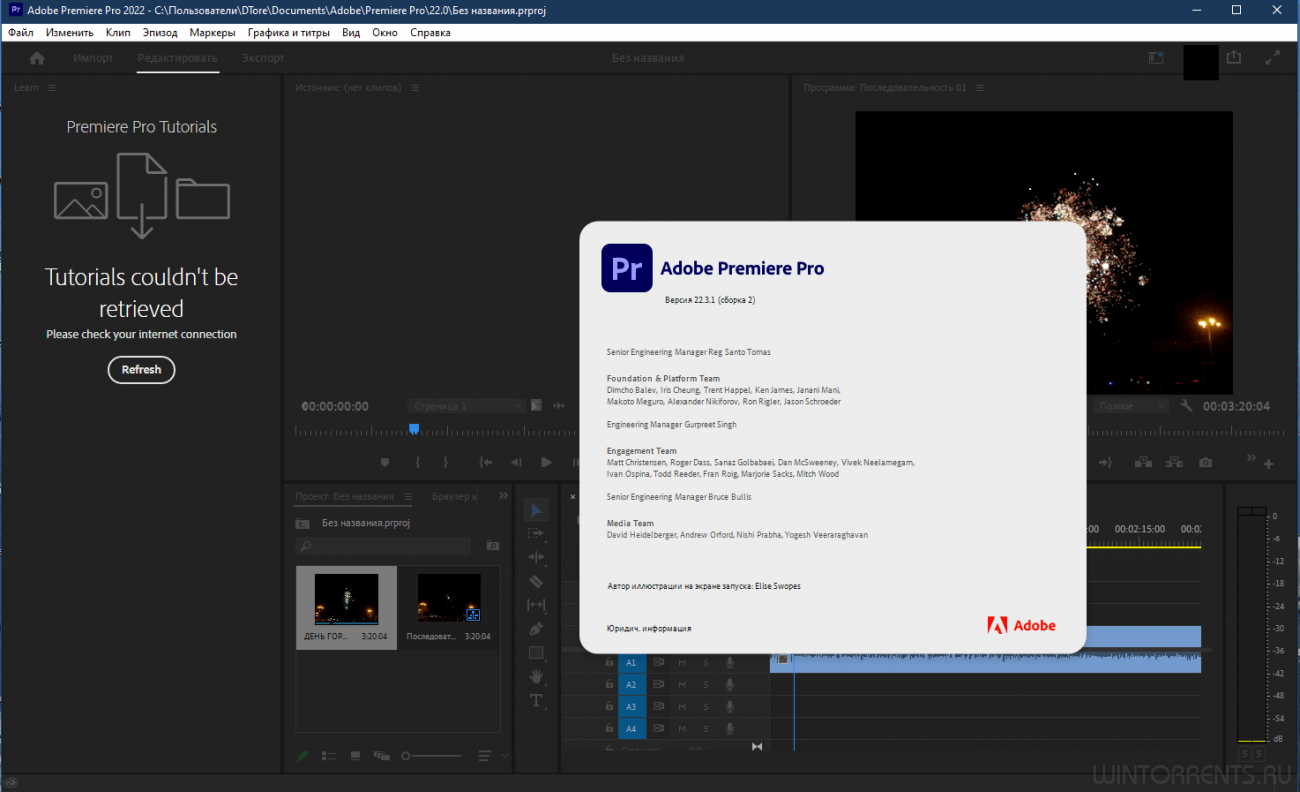Toggle writable pencil icon in Project panel
Viewport: 1300px width, 792px height.
(x=303, y=756)
